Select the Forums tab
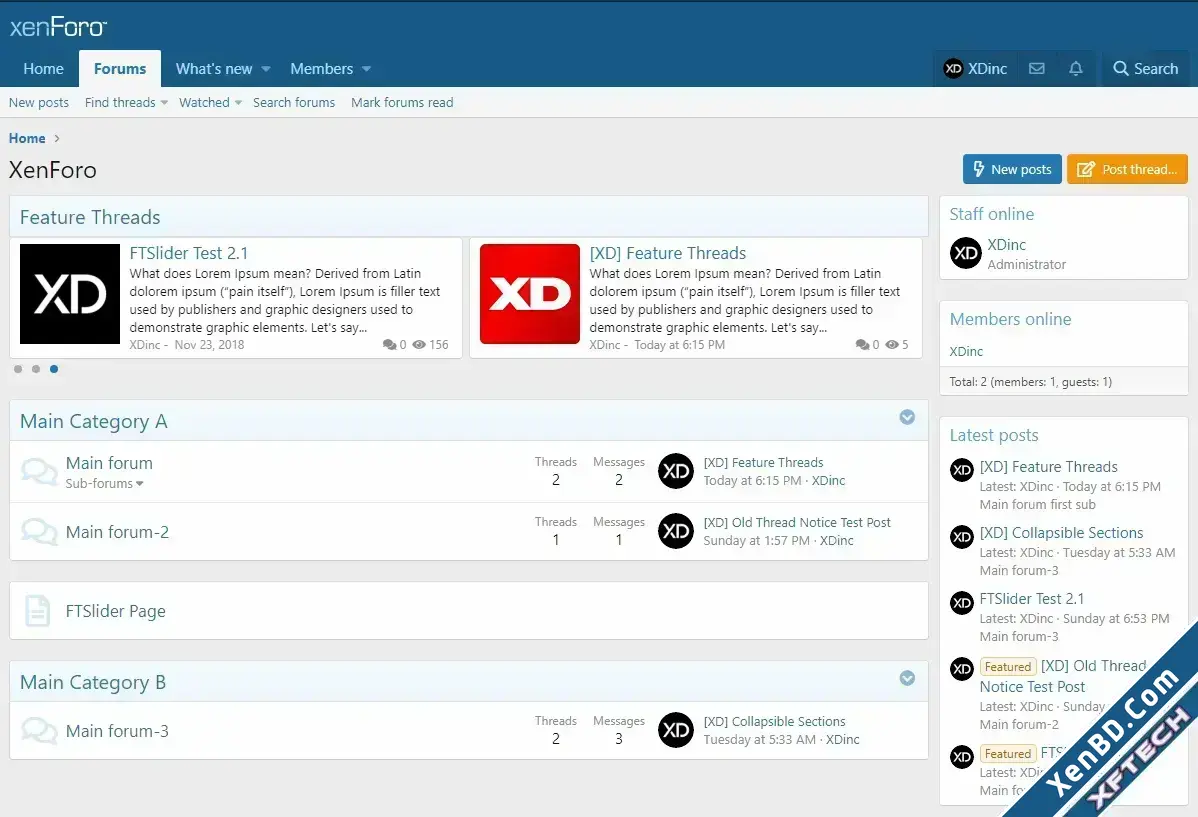The height and width of the screenshot is (817, 1198). pyautogui.click(x=120, y=69)
